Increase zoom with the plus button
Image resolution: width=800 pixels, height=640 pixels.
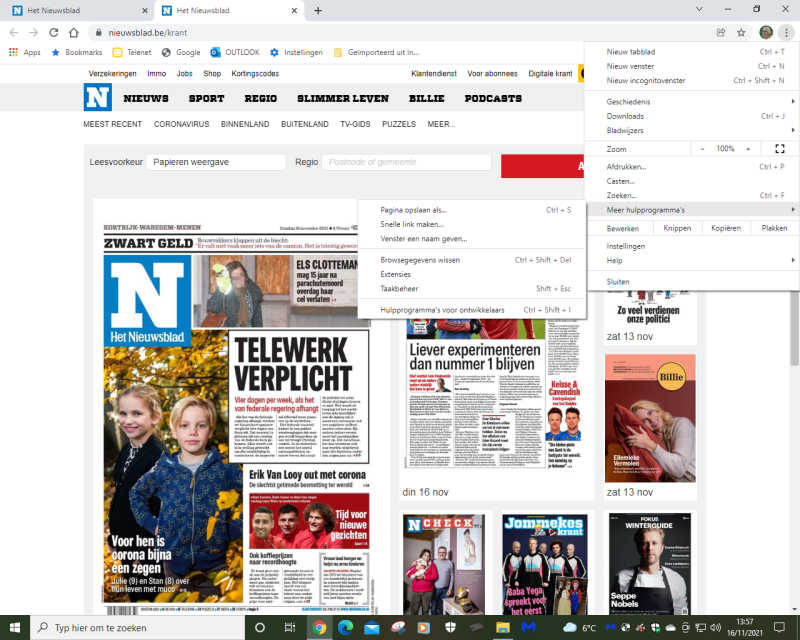[750, 149]
